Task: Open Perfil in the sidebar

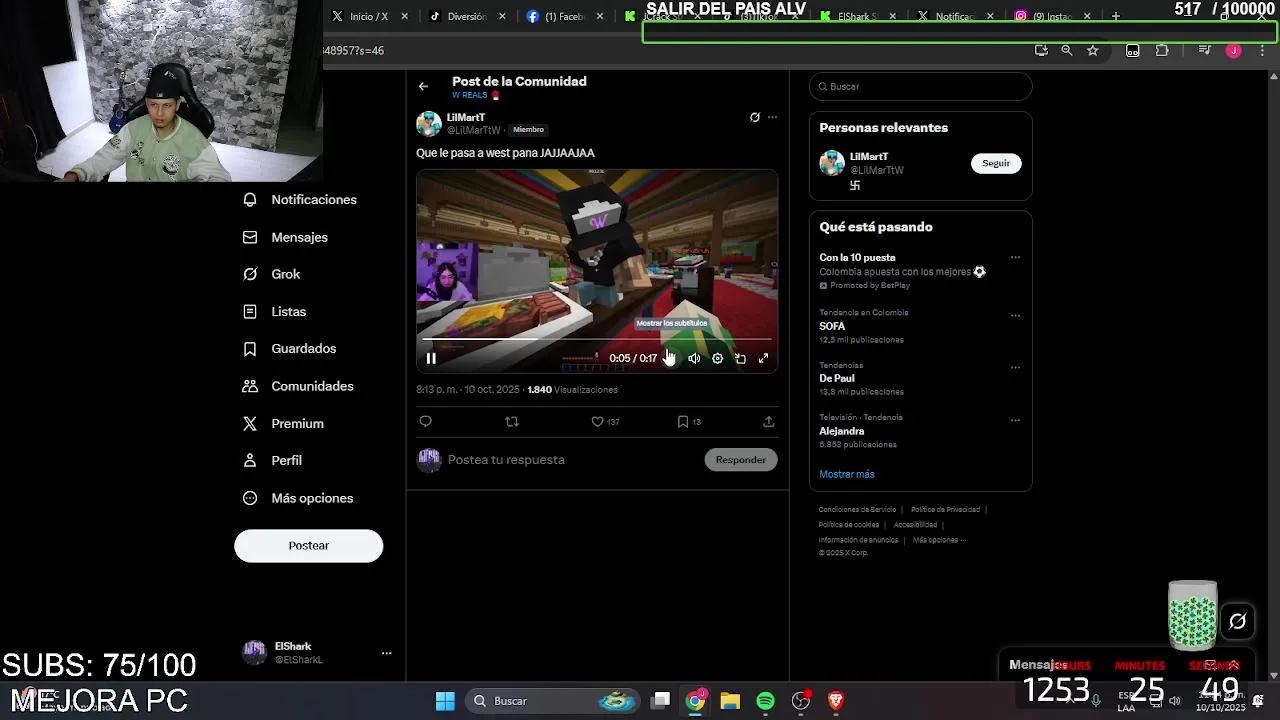Action: click(x=273, y=461)
